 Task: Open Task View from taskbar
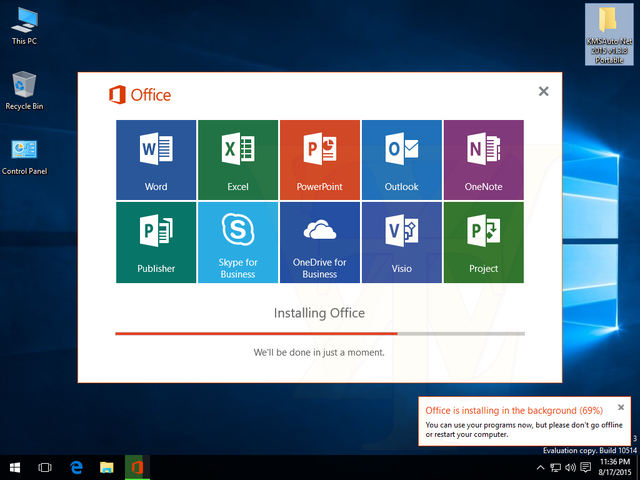(x=45, y=467)
